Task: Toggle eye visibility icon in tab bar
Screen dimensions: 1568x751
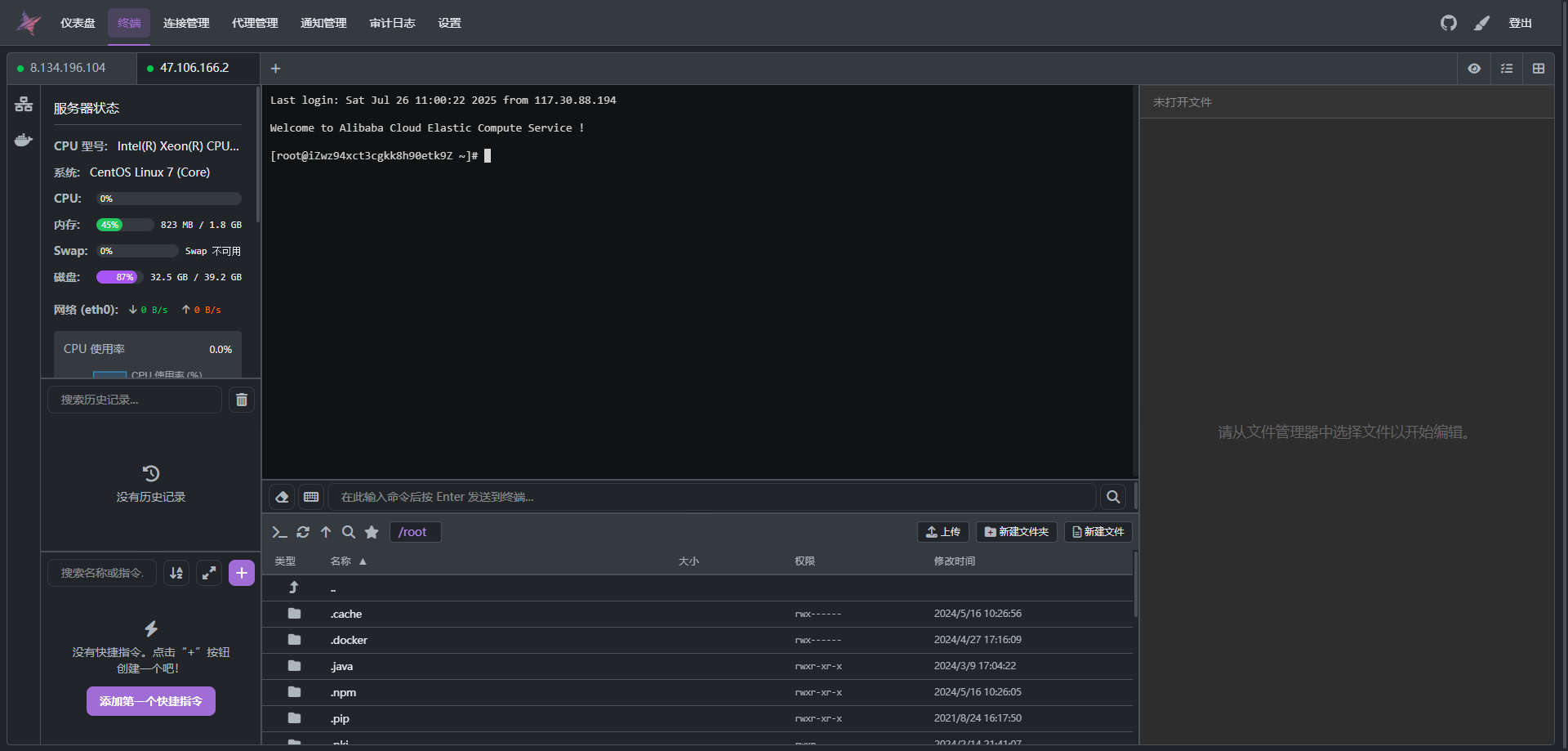Action: (1474, 69)
